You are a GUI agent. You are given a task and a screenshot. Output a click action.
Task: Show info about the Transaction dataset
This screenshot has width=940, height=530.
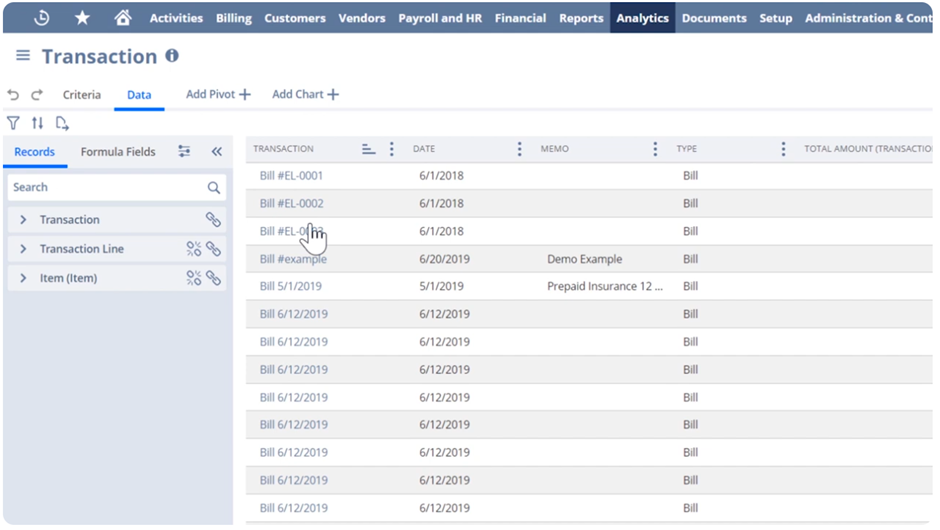tap(172, 56)
